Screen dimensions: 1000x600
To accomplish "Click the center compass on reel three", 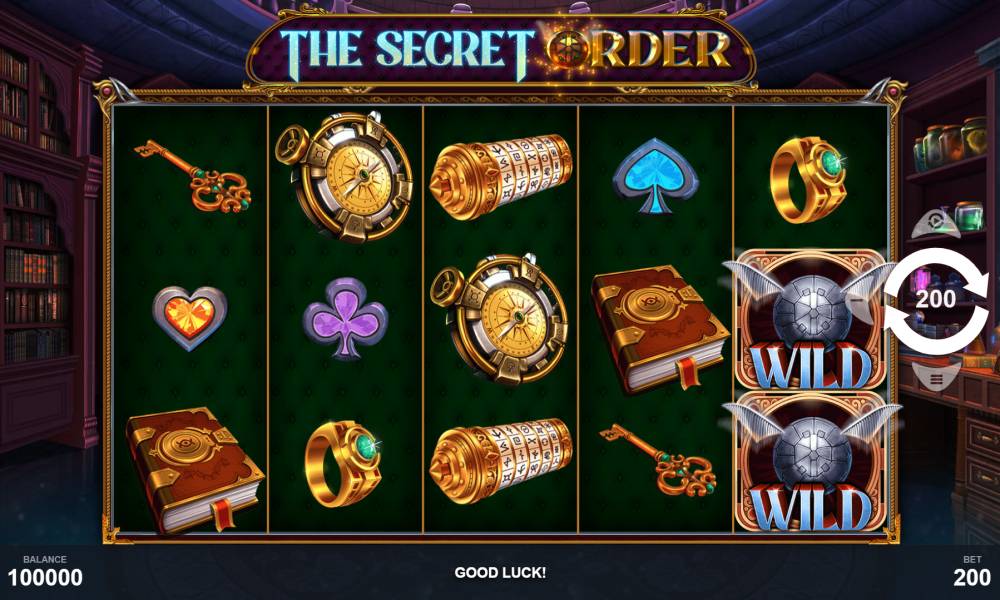I will tap(499, 319).
